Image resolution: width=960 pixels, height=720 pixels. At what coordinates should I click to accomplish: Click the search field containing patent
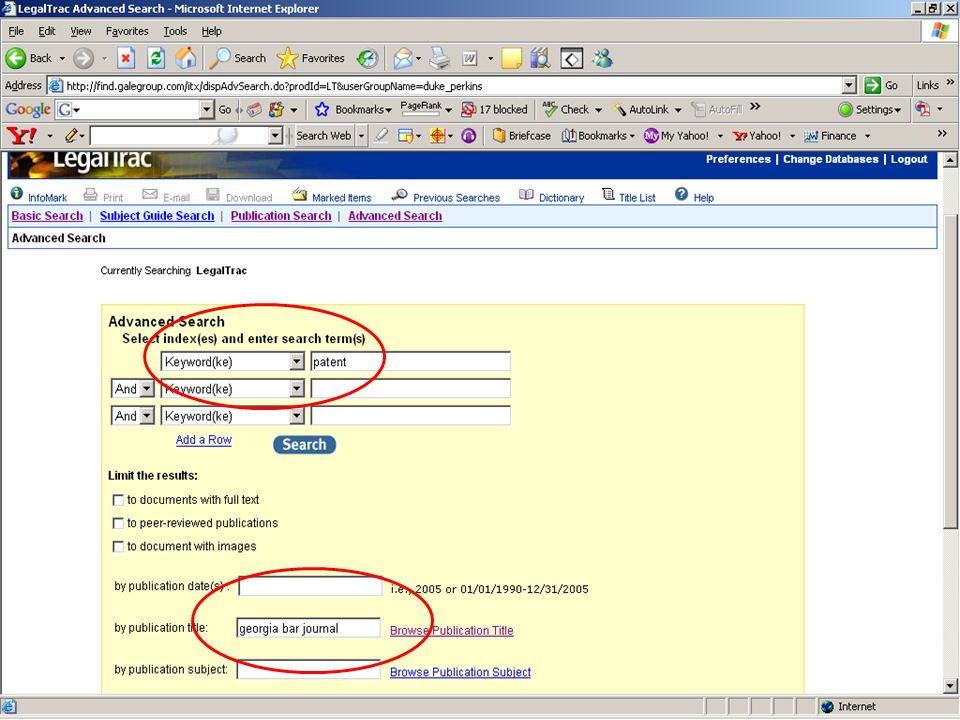tap(410, 362)
